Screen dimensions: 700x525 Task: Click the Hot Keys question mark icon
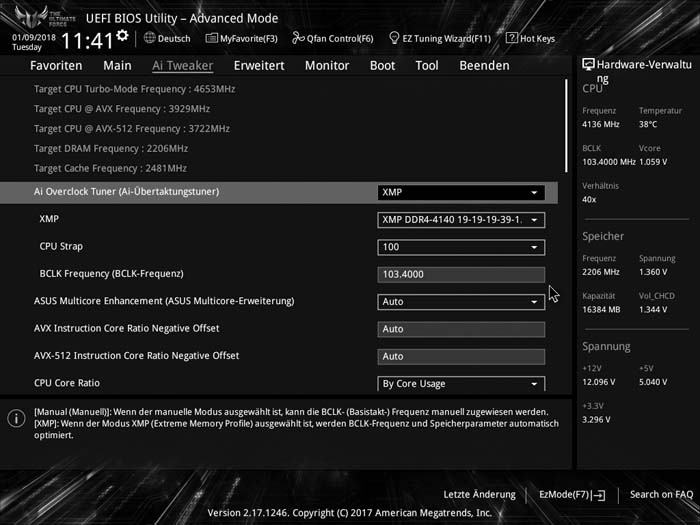coord(512,38)
